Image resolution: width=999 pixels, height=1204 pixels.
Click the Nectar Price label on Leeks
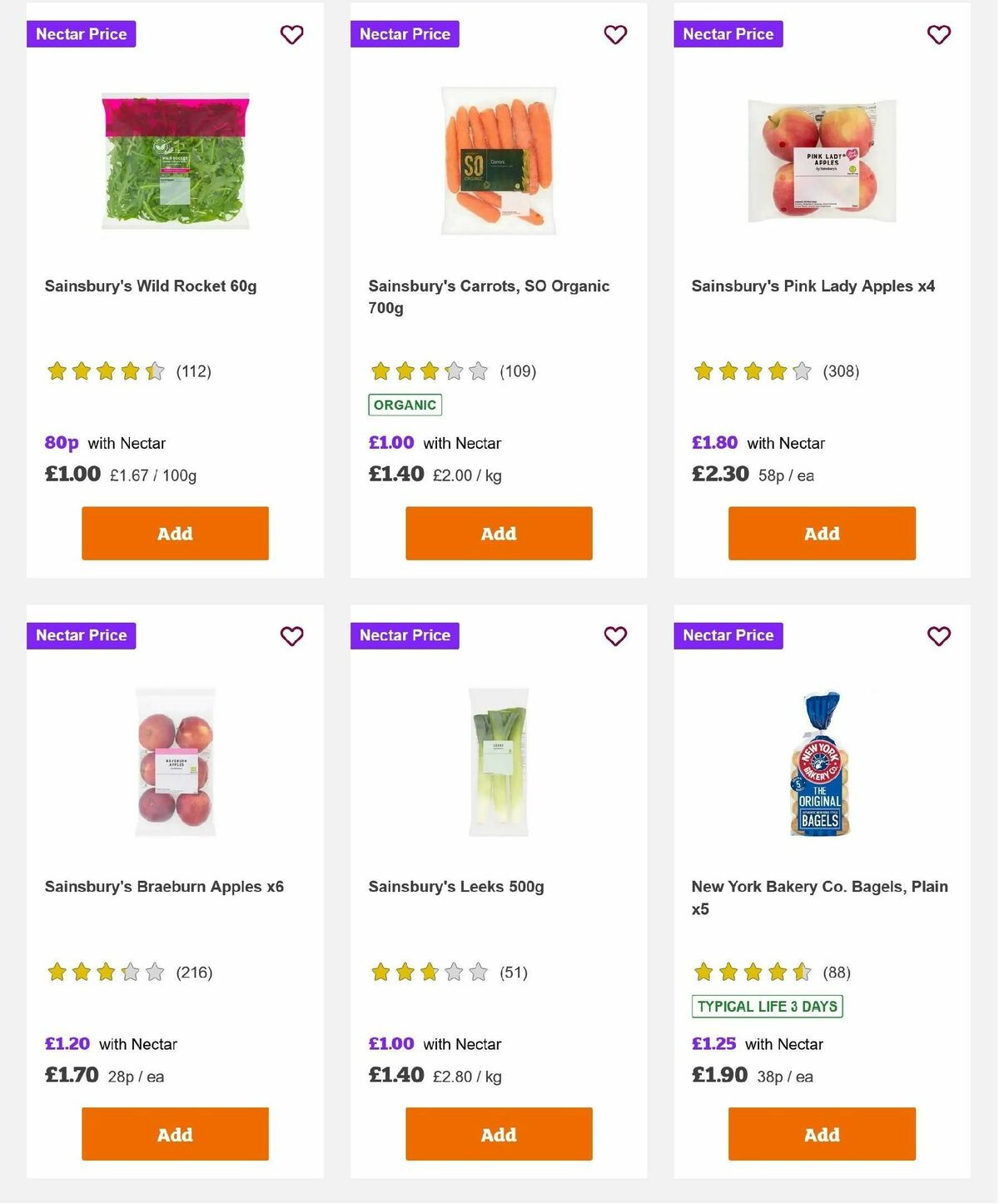point(405,635)
